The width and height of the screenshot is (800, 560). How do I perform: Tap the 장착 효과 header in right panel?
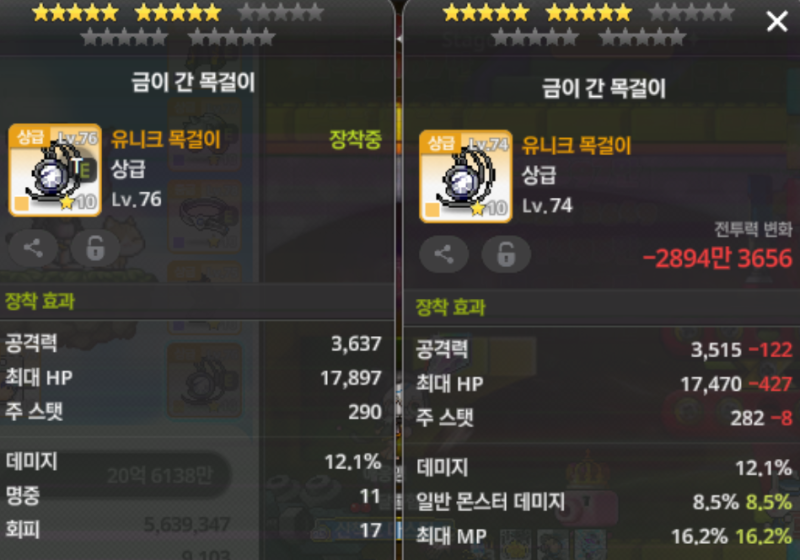click(451, 307)
